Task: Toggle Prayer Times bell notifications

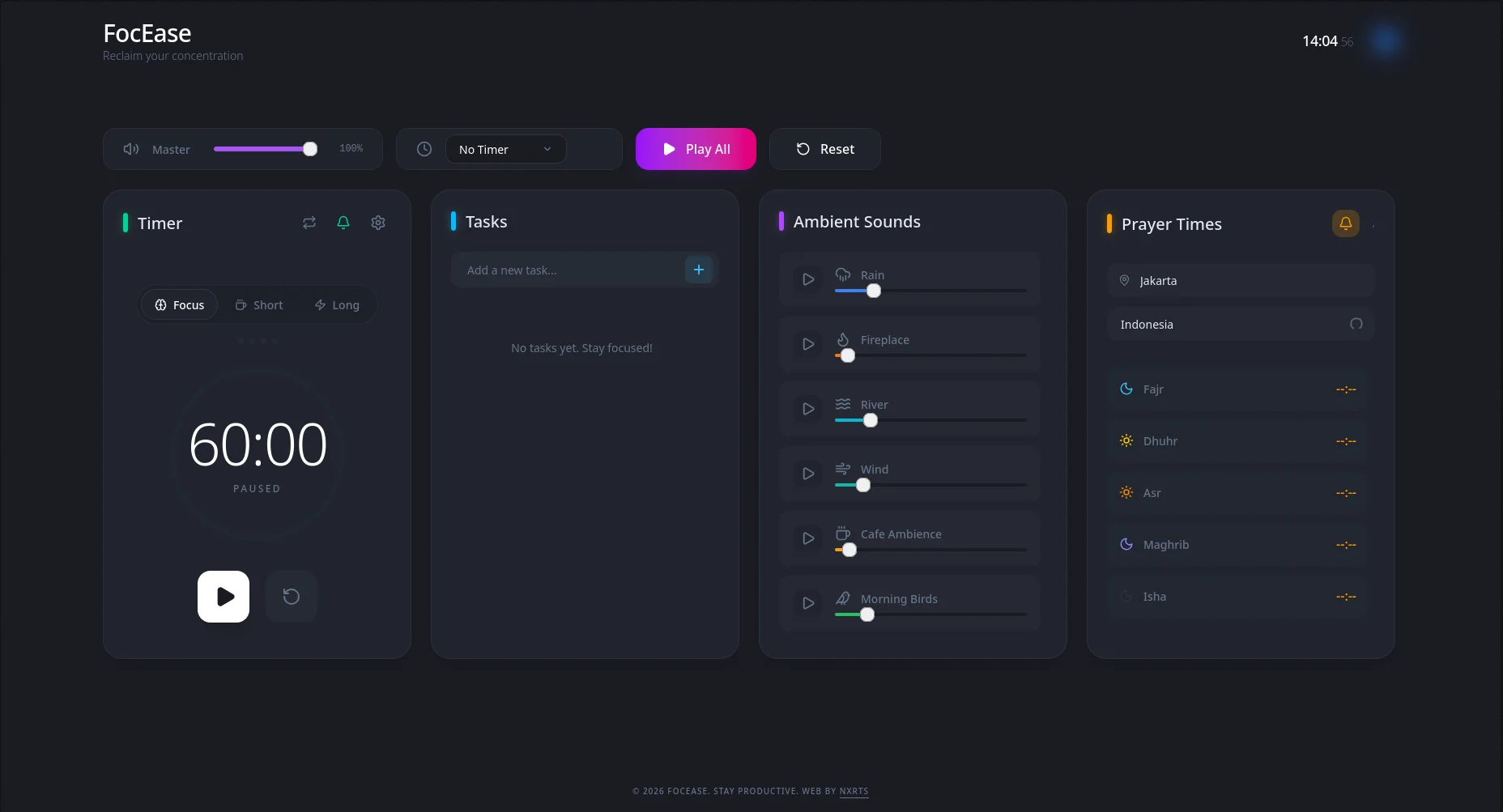Action: tap(1346, 223)
